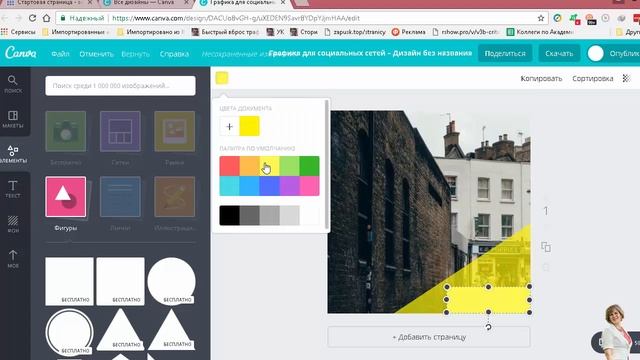The image size is (640, 360).
Task: Go to browser home page icon
Action: pyautogui.click(x=47, y=18)
